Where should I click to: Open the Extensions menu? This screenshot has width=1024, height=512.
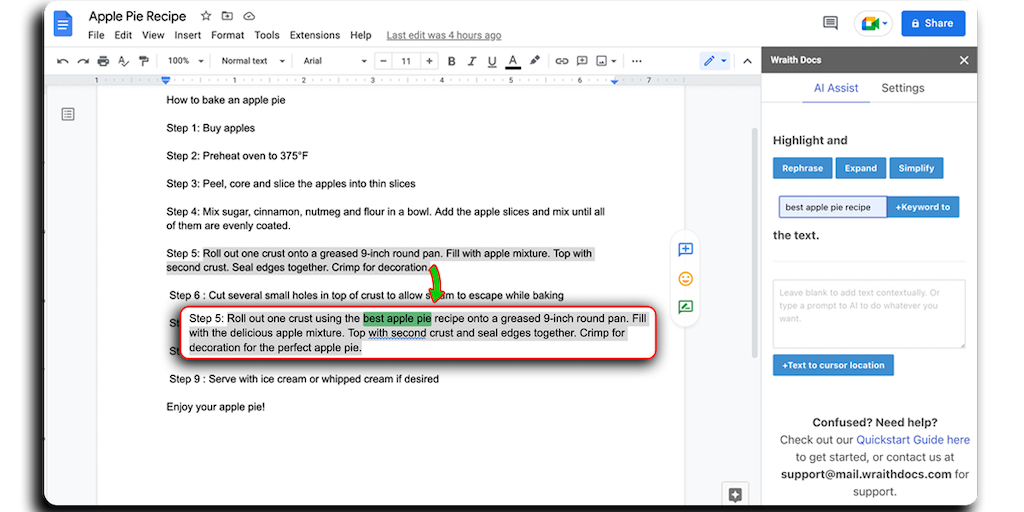pyautogui.click(x=315, y=36)
